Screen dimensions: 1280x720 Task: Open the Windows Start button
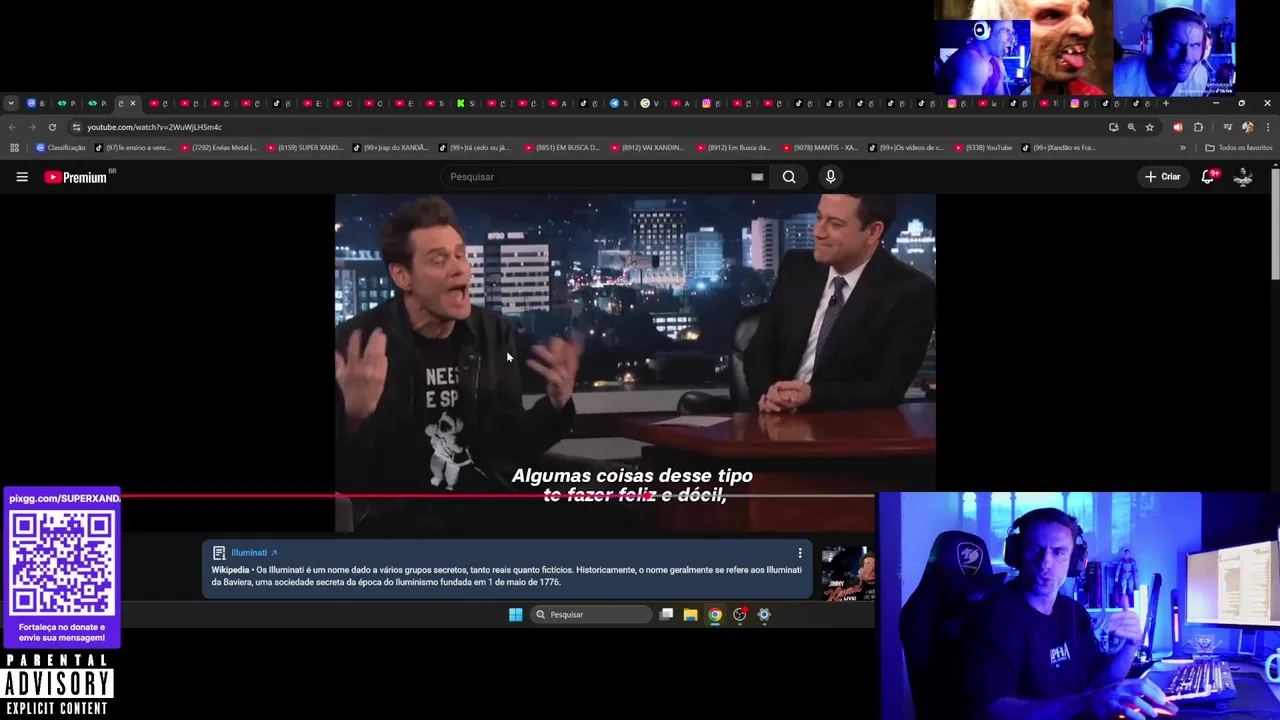tap(515, 615)
